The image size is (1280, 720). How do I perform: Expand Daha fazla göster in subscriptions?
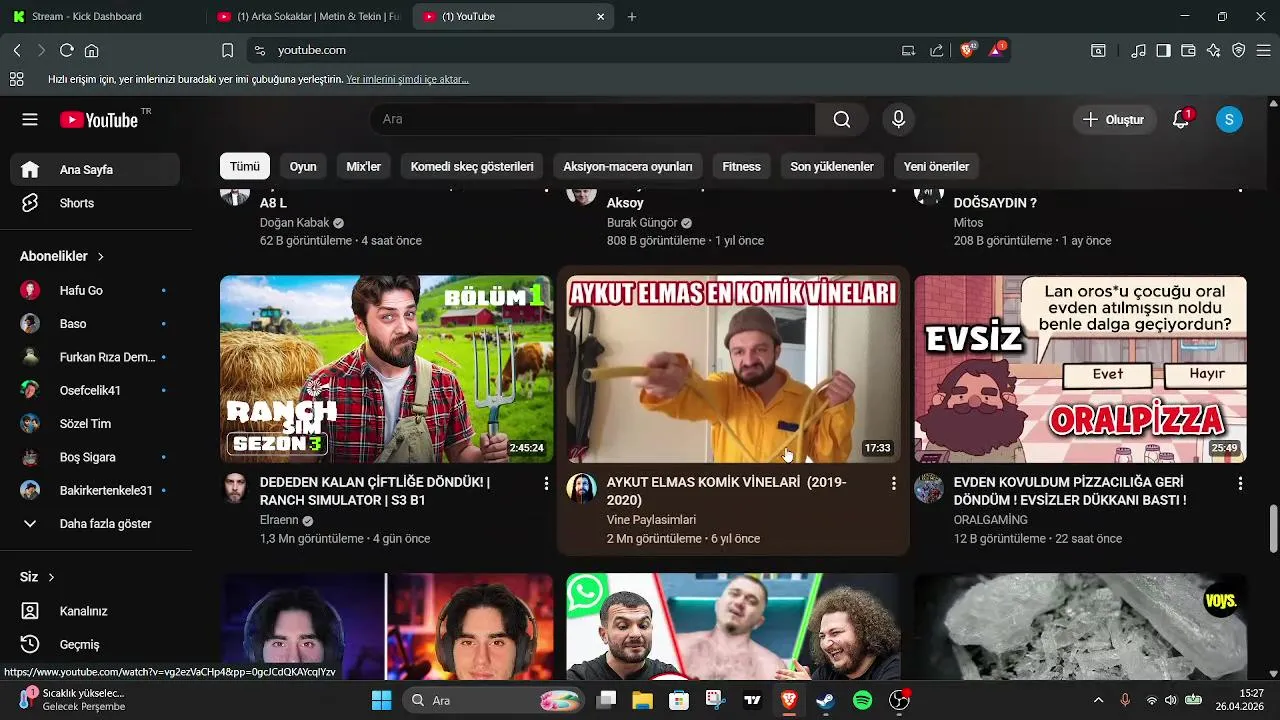coord(95,524)
